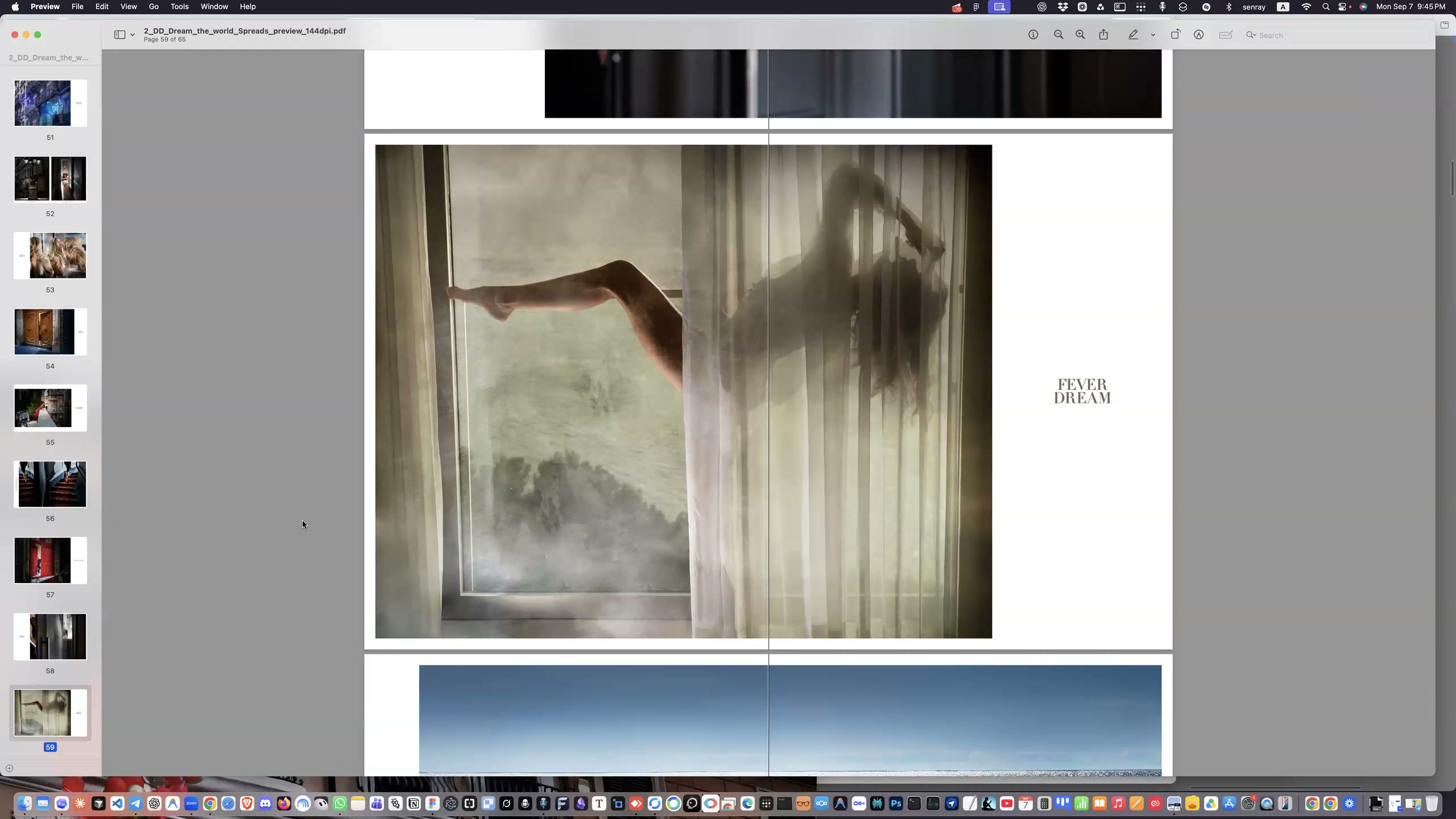The height and width of the screenshot is (819, 1456).
Task: Select the Highlight pen tool
Action: [1133, 35]
